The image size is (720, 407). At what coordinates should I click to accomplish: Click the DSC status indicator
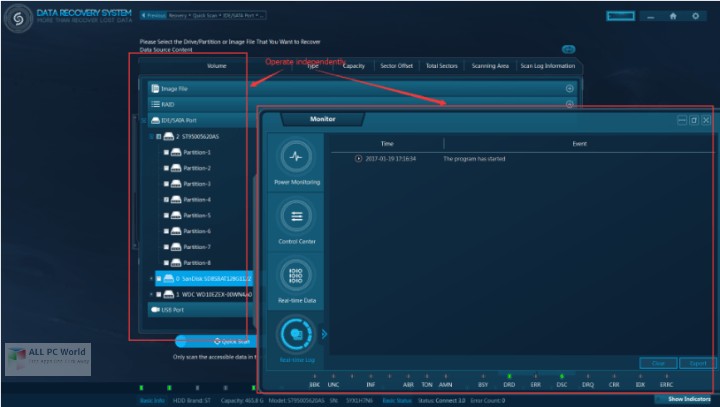tap(562, 382)
